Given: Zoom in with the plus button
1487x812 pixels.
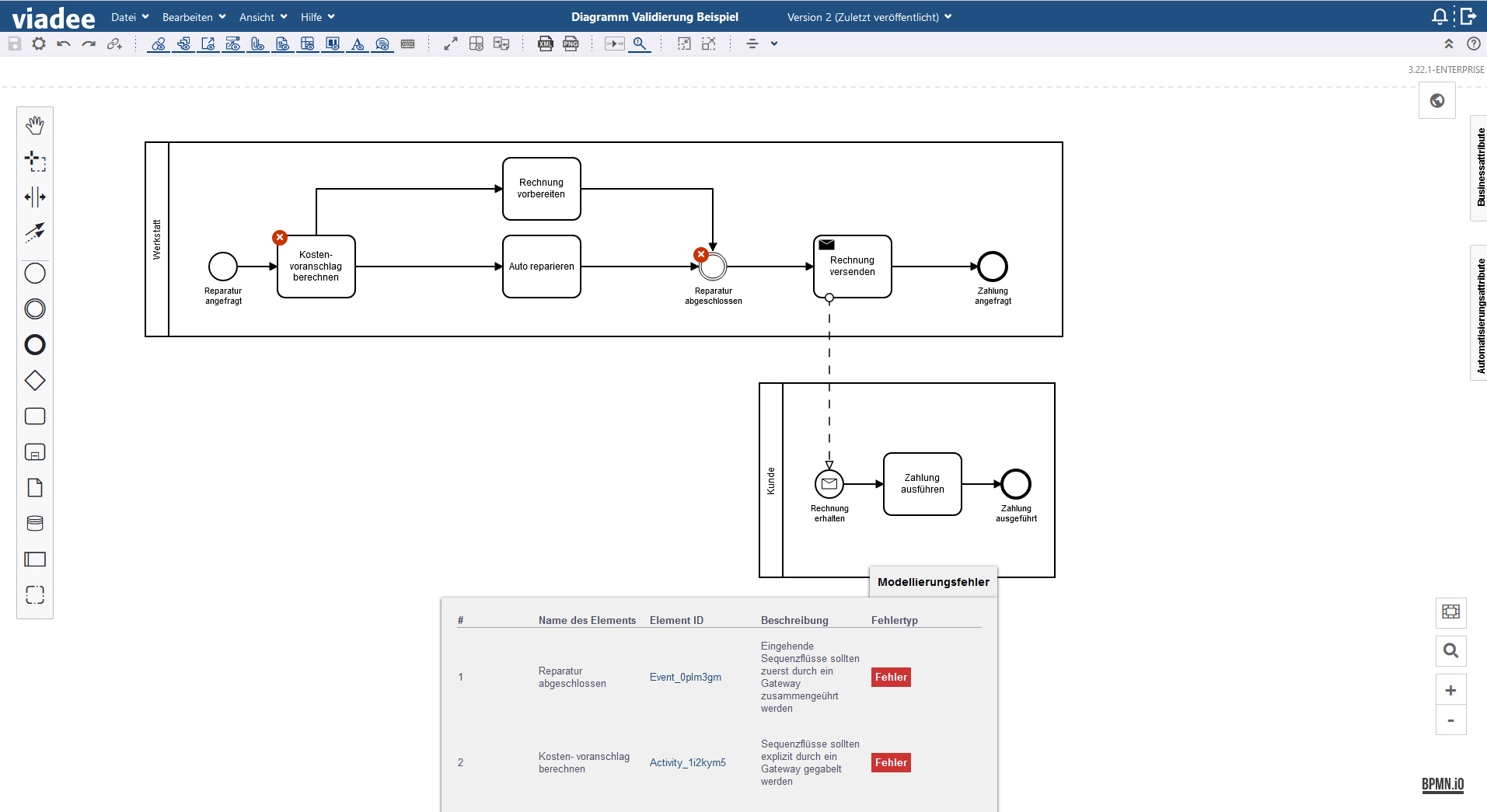Looking at the screenshot, I should 1451,690.
